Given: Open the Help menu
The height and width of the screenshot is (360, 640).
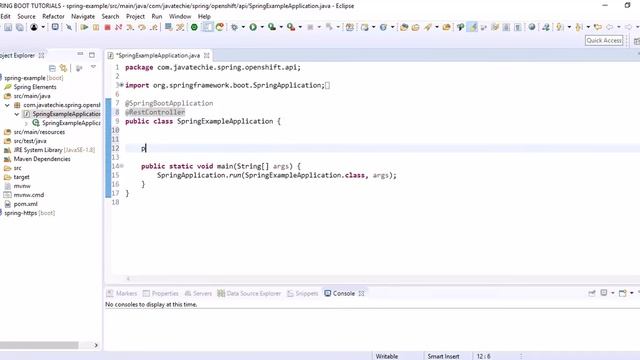Looking at the screenshot, I should coord(204,16).
